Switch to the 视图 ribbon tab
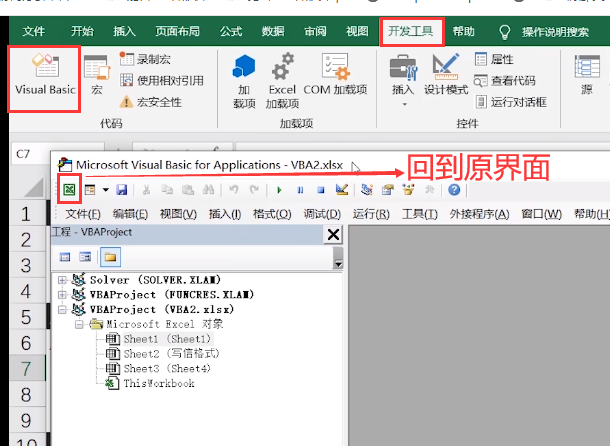Image resolution: width=610 pixels, height=446 pixels. pos(357,31)
